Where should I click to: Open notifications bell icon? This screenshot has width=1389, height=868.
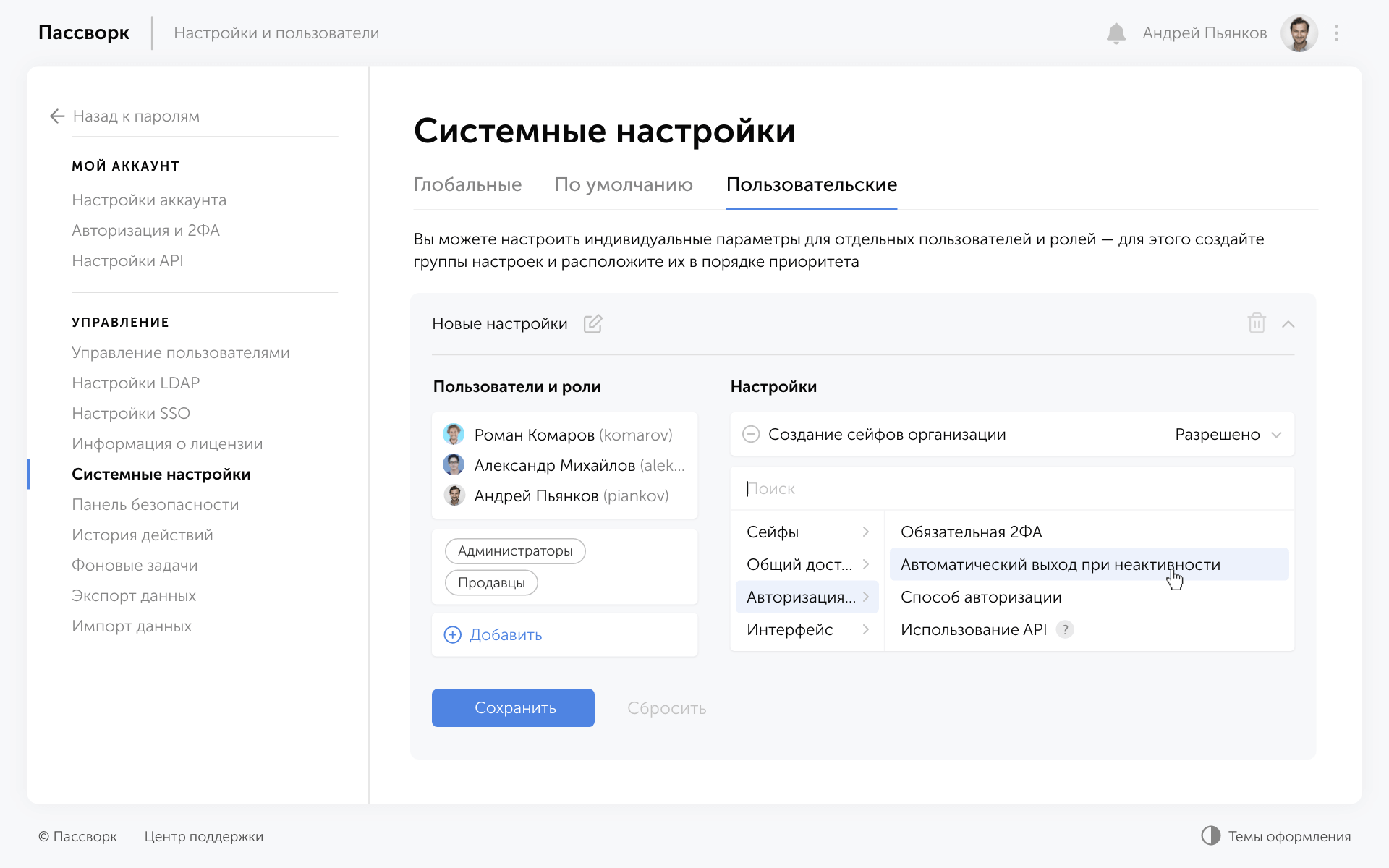(1116, 33)
